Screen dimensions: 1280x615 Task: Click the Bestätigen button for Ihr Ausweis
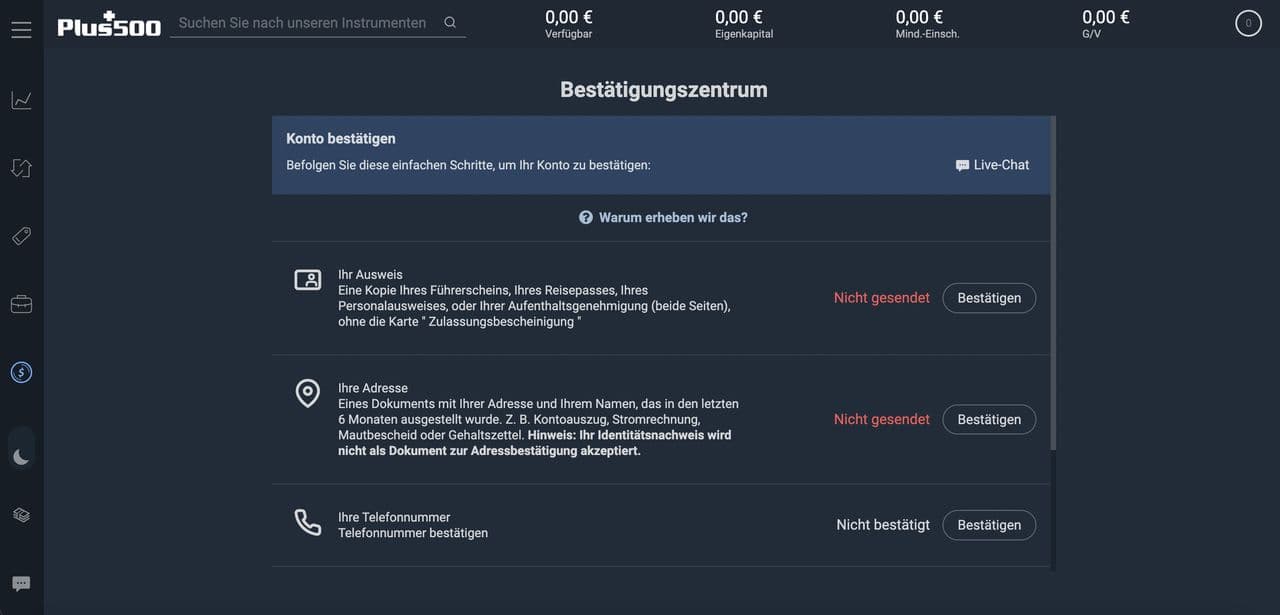[x=989, y=298]
